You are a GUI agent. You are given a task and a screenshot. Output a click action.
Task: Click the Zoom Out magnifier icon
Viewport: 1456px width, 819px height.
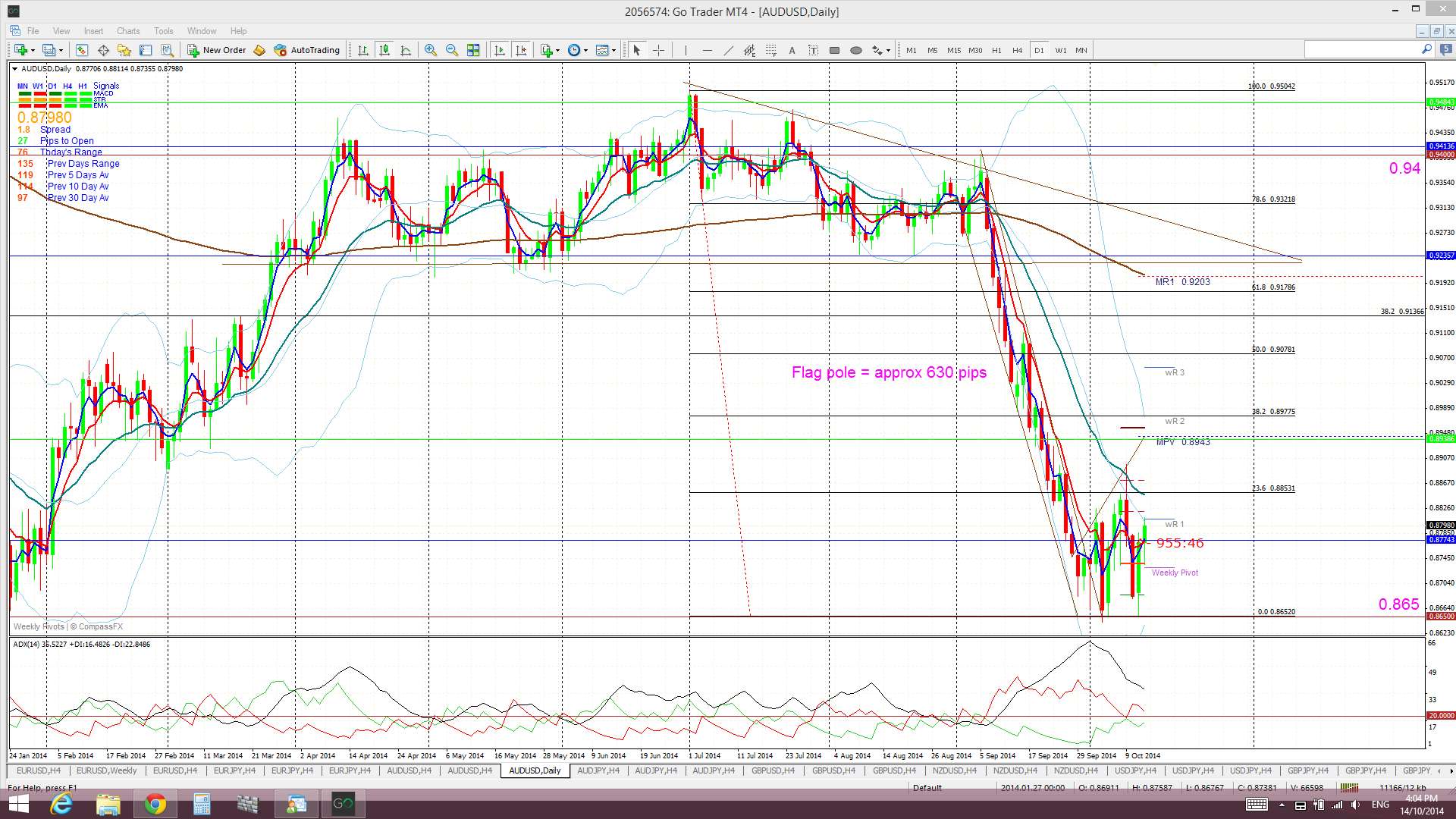pyautogui.click(x=452, y=50)
